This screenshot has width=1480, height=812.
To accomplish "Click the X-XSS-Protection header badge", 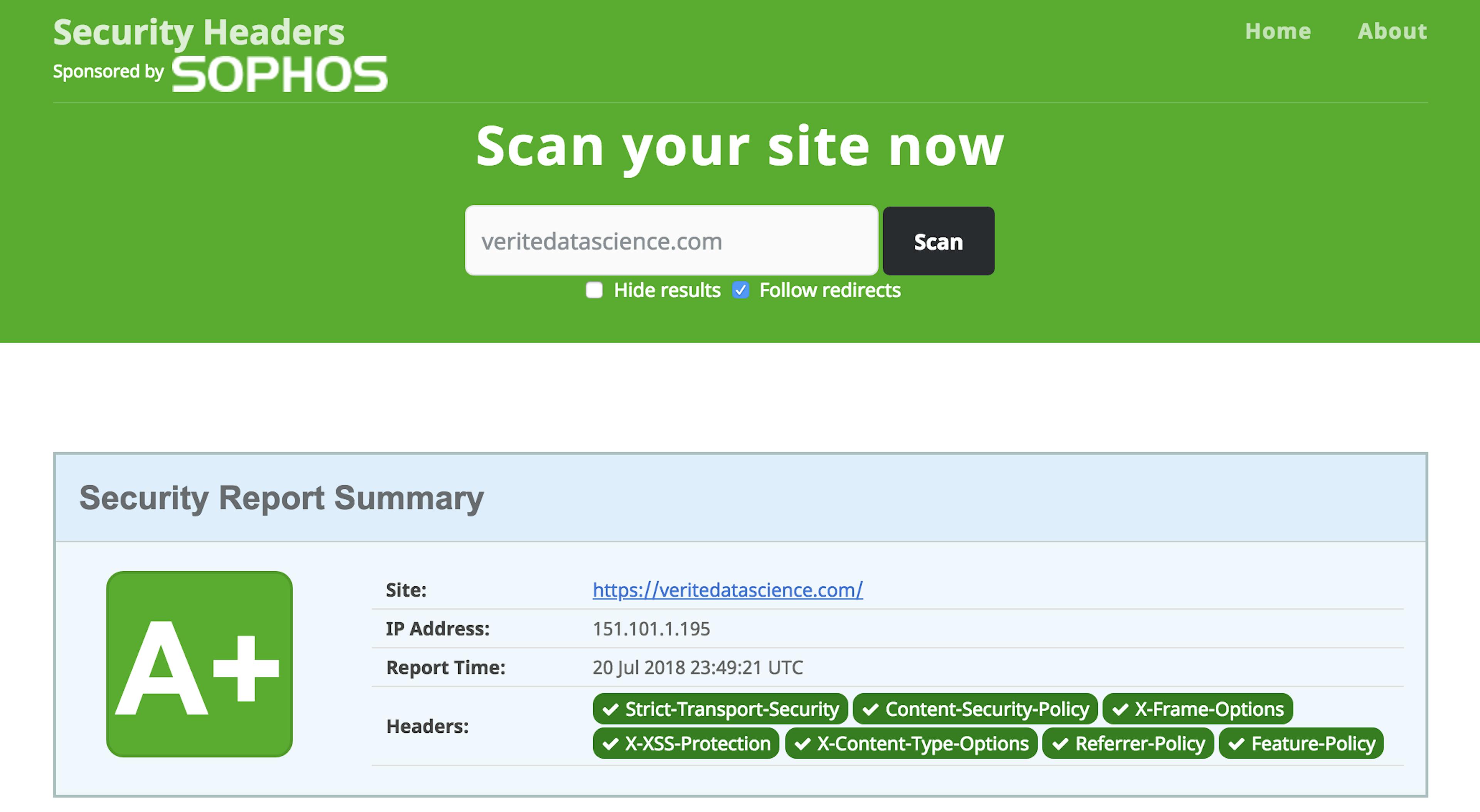I will pyautogui.click(x=685, y=744).
